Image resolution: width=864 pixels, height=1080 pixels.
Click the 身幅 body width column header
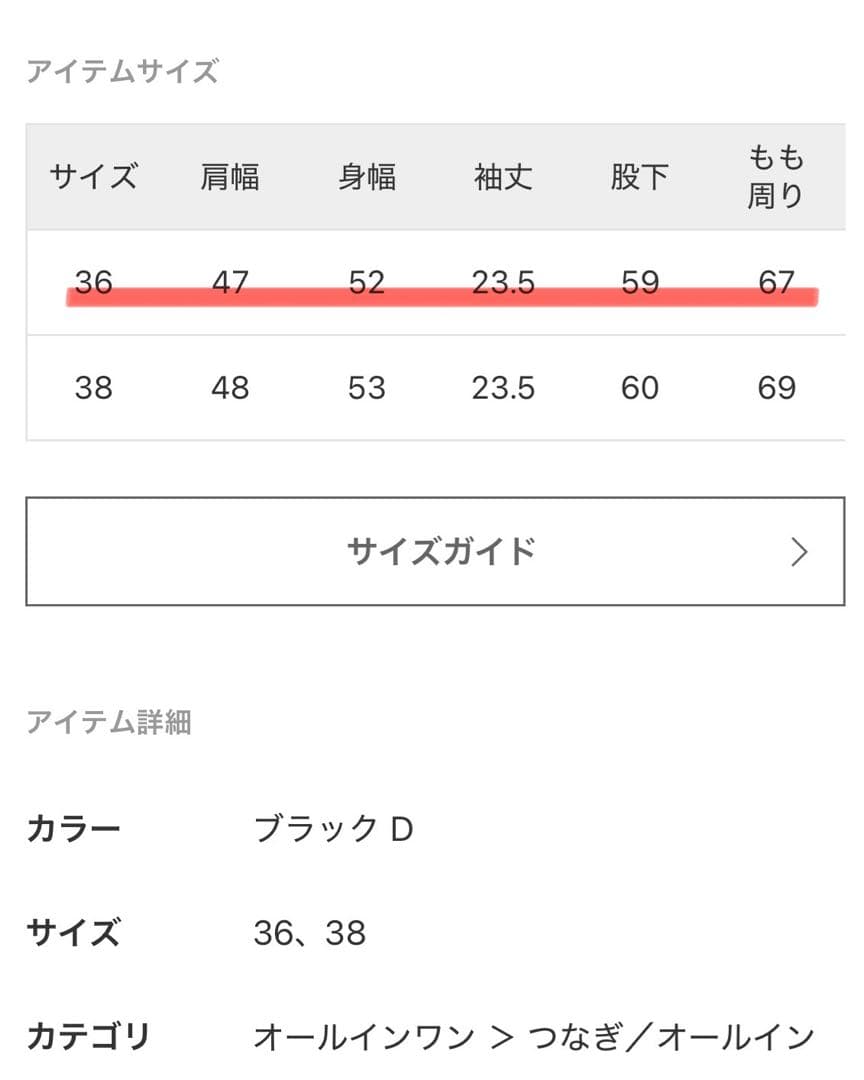(366, 177)
